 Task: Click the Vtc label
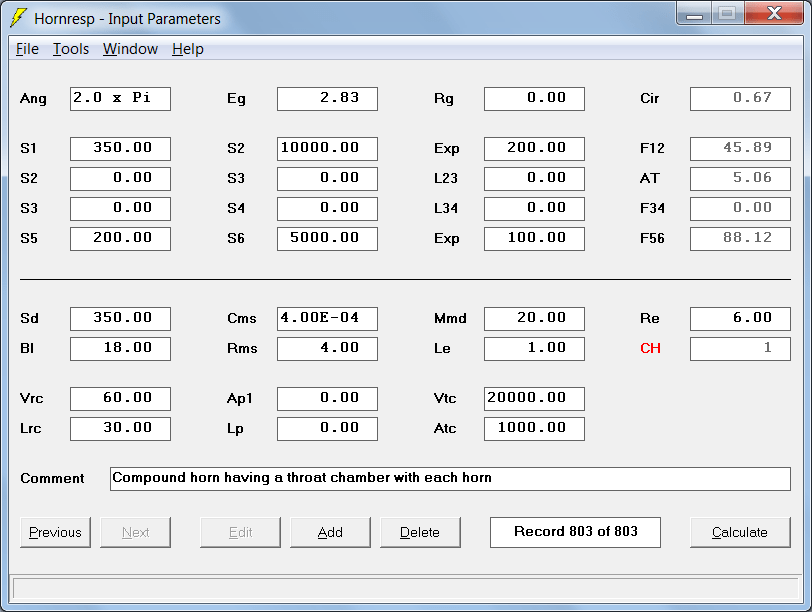click(445, 399)
